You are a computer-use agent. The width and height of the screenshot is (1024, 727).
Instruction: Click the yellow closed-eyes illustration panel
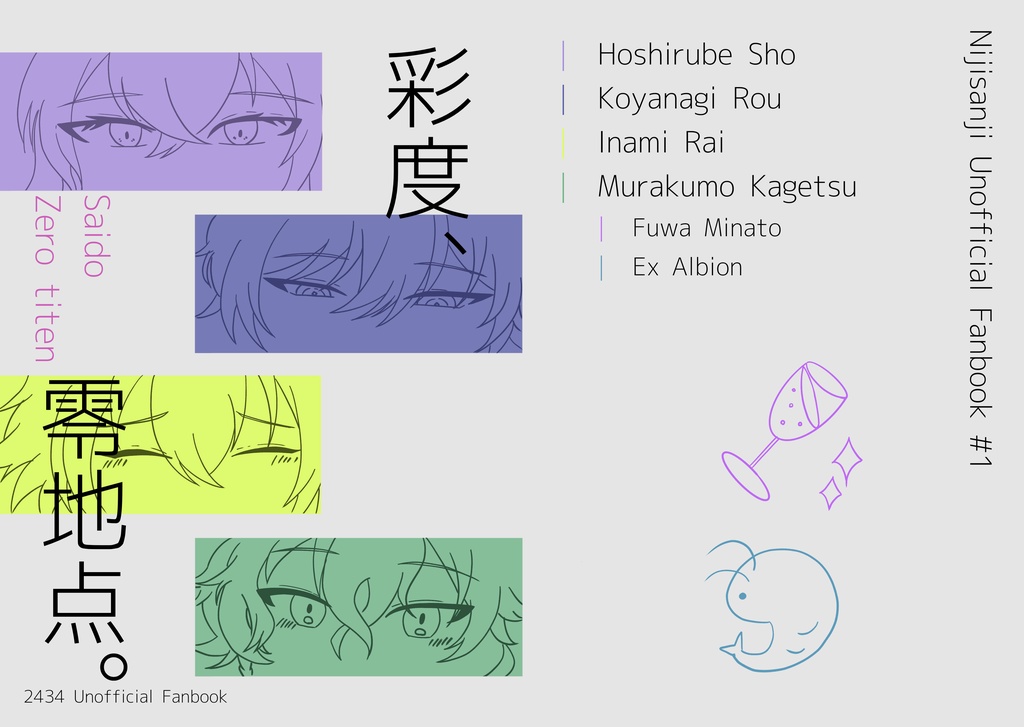tap(161, 444)
